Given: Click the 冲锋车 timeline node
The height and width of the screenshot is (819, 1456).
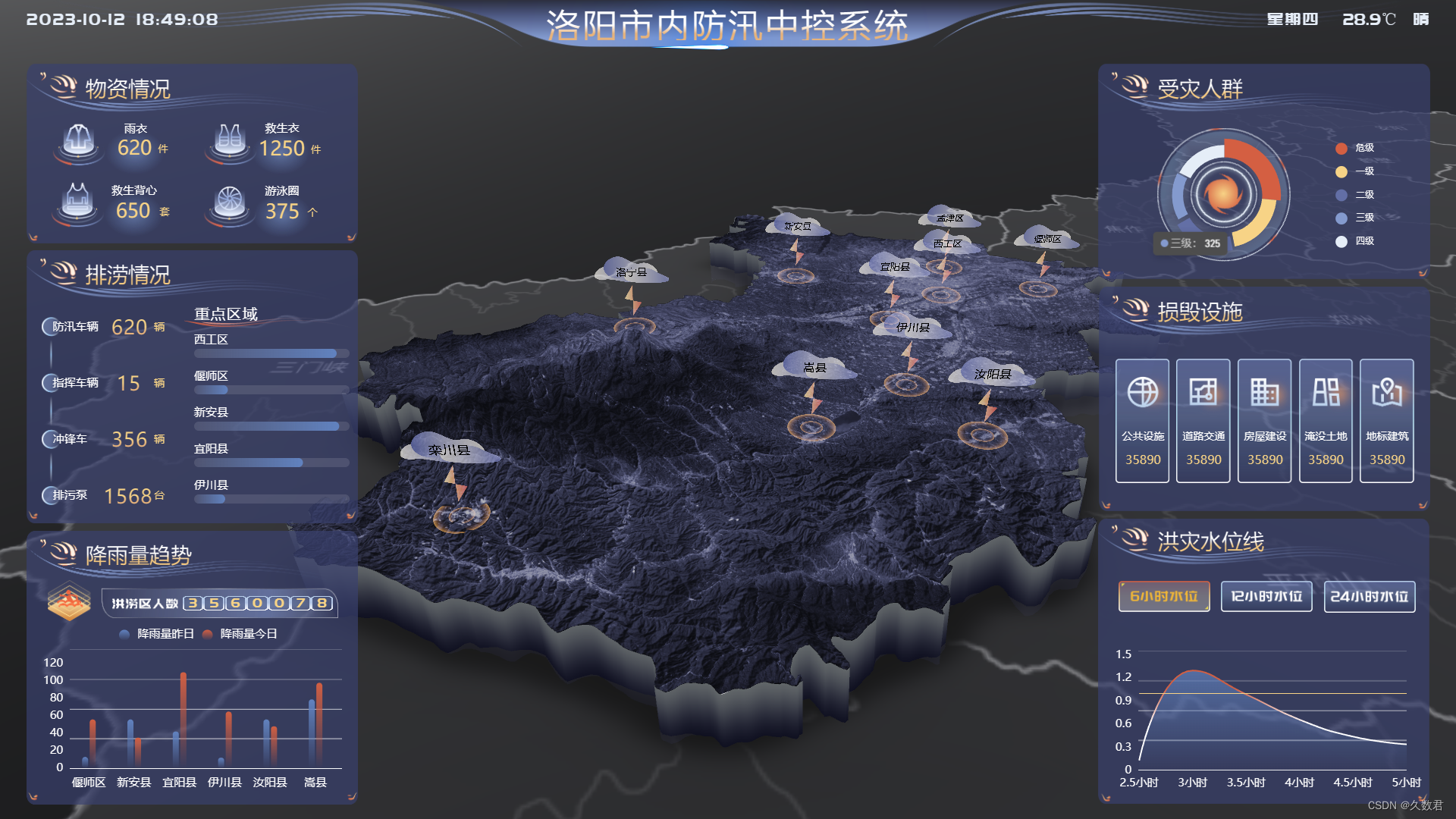Looking at the screenshot, I should 49,439.
